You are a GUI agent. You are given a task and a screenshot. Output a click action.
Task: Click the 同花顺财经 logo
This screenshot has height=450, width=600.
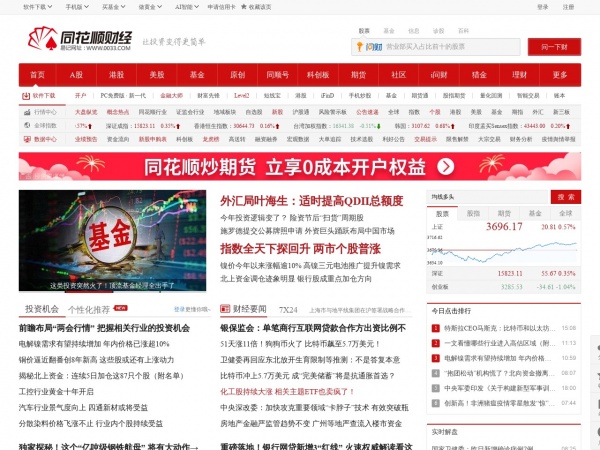click(80, 38)
